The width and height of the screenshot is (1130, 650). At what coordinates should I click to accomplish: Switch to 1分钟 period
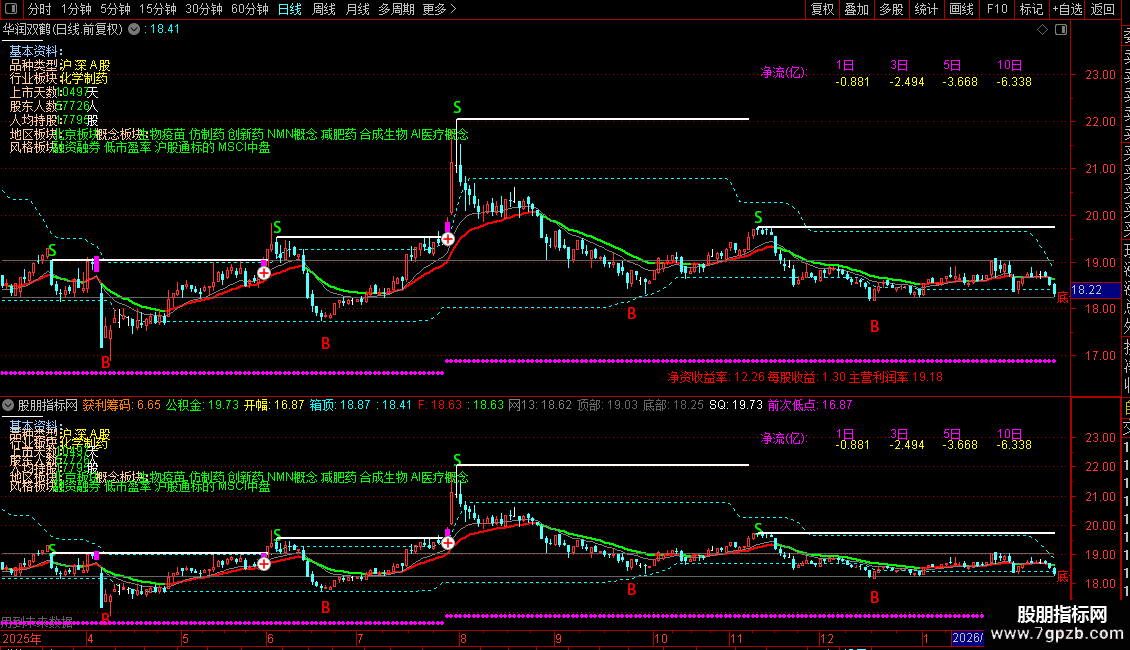tap(76, 9)
